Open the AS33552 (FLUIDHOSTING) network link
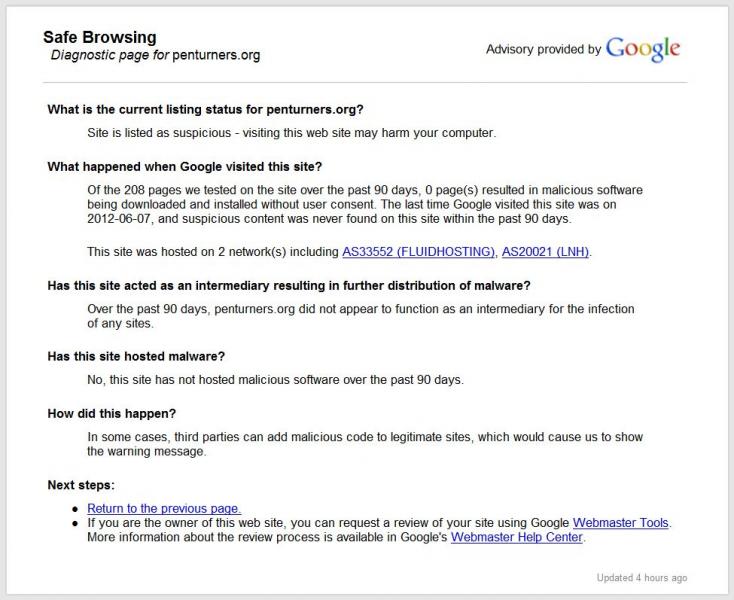 pyautogui.click(x=418, y=252)
